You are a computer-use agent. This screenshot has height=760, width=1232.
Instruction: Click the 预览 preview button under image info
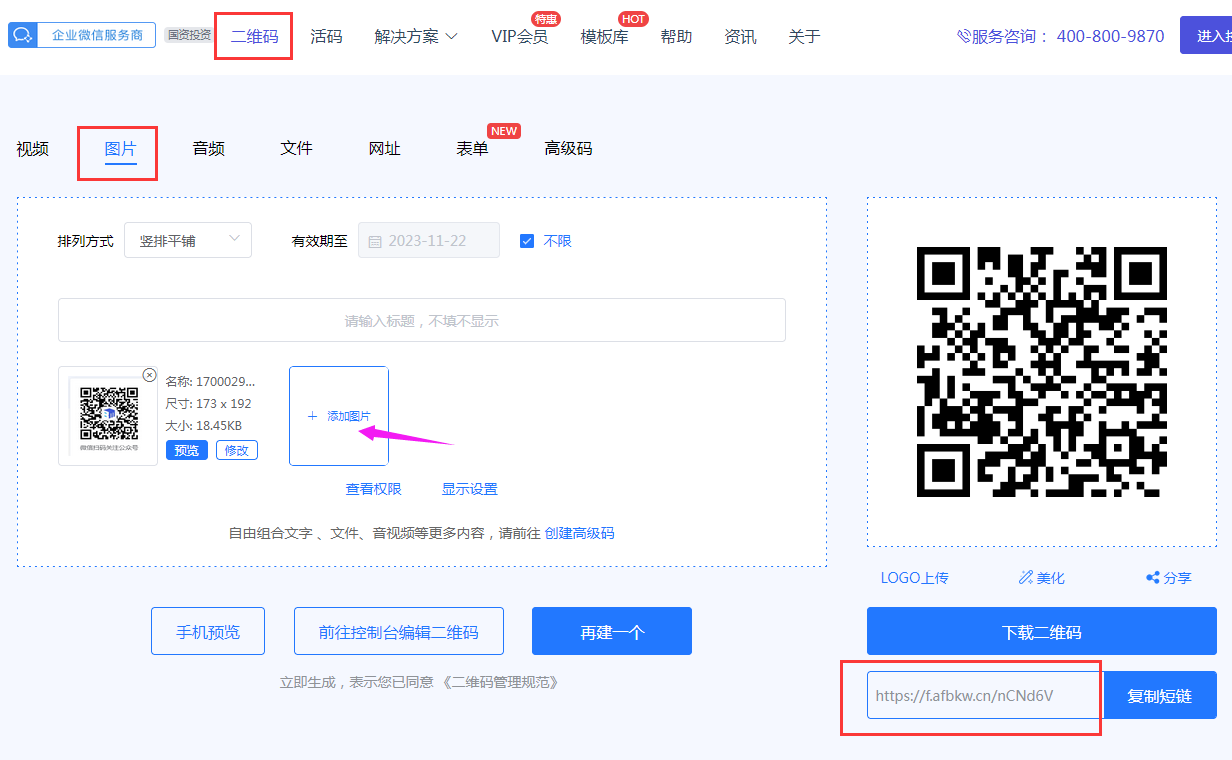click(187, 450)
